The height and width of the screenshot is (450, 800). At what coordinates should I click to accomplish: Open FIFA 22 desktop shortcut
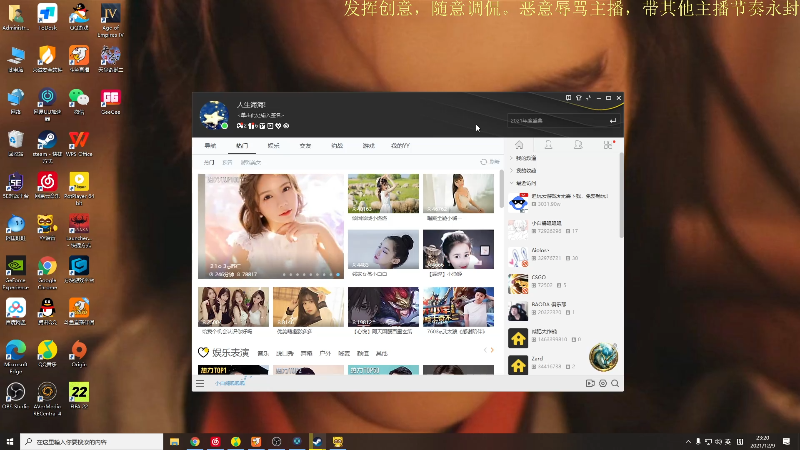coord(79,396)
